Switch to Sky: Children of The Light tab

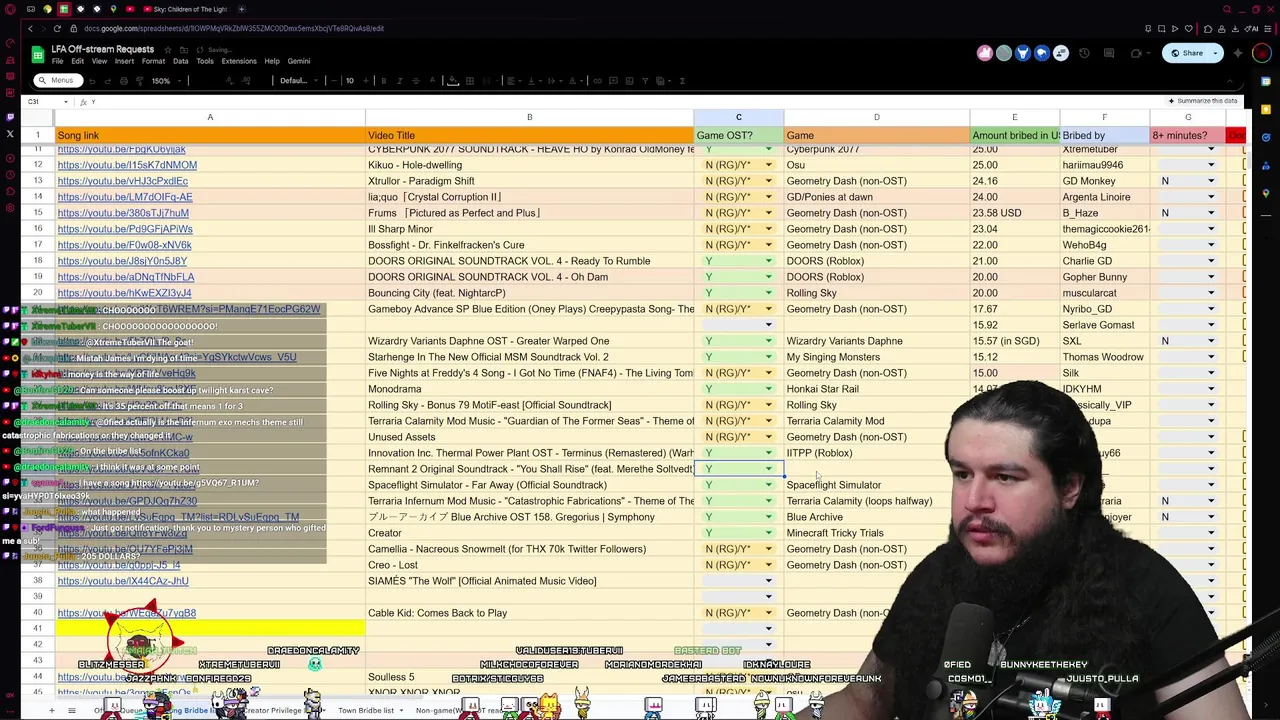pos(188,9)
